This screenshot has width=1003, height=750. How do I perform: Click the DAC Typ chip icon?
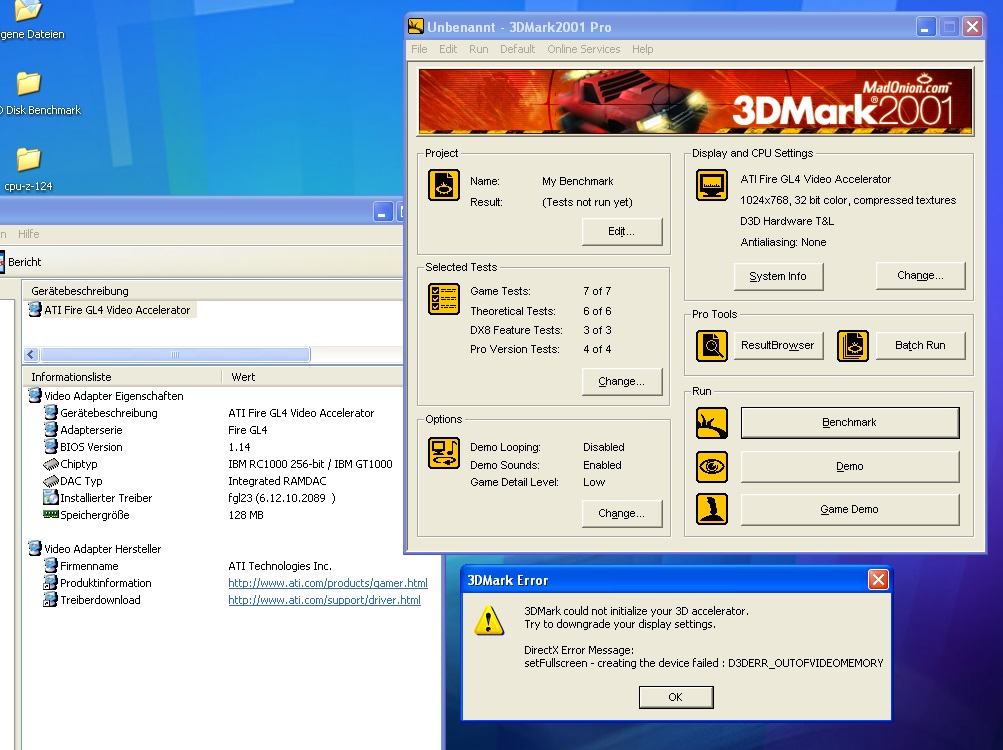click(51, 481)
